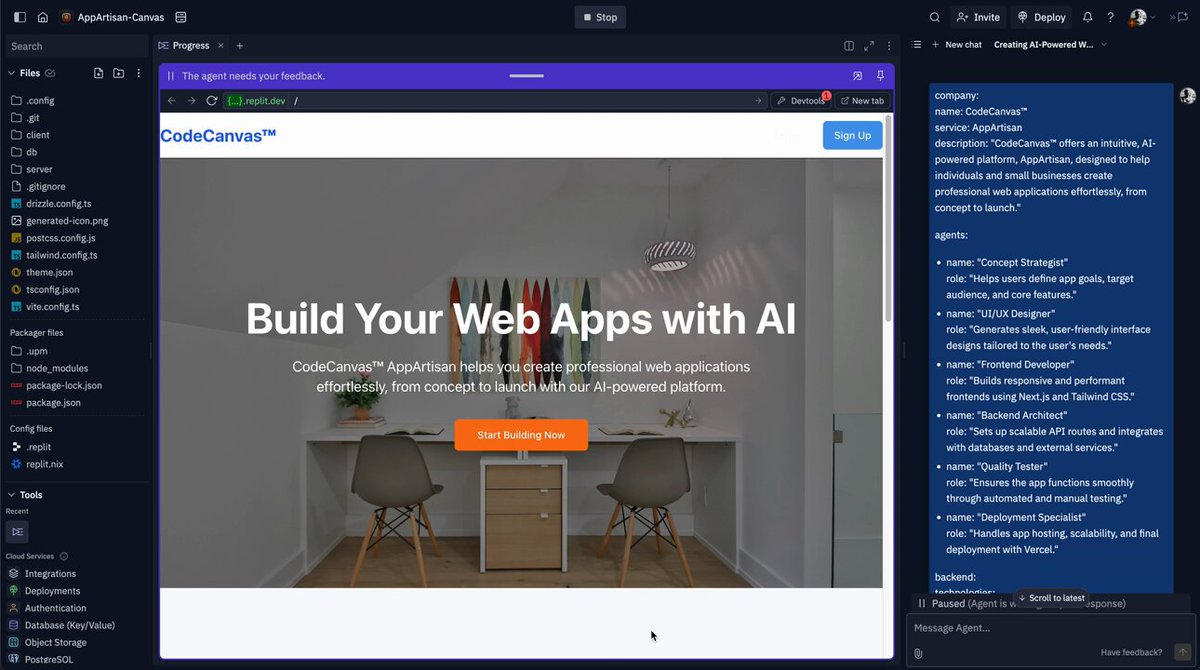Click the Sign Up button on webpage
The image size is (1200, 670).
[x=852, y=135]
